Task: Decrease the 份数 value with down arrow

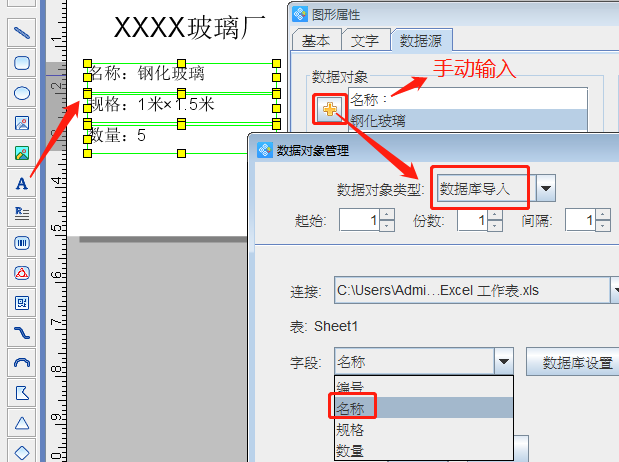Action: 495,225
